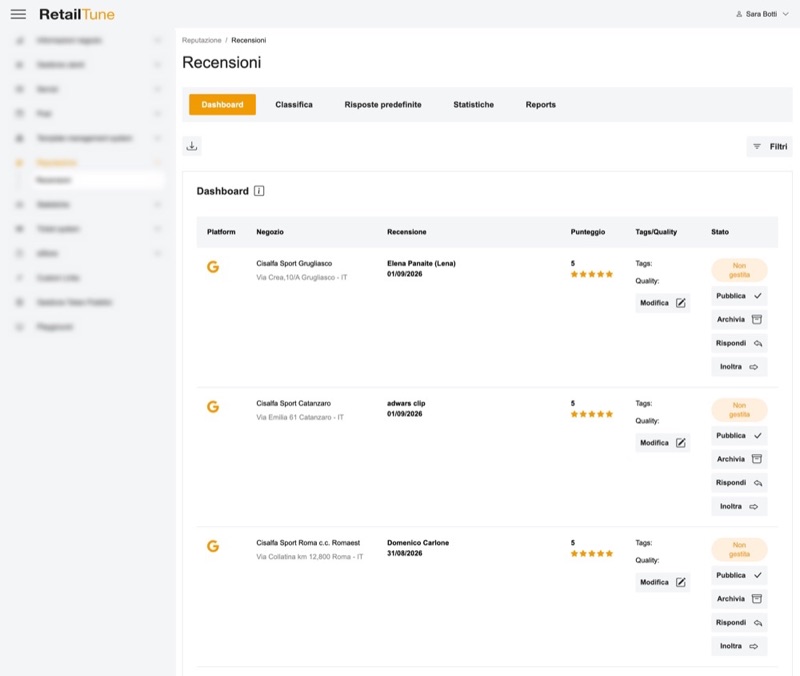Show Dashboard info icon details

tap(259, 191)
